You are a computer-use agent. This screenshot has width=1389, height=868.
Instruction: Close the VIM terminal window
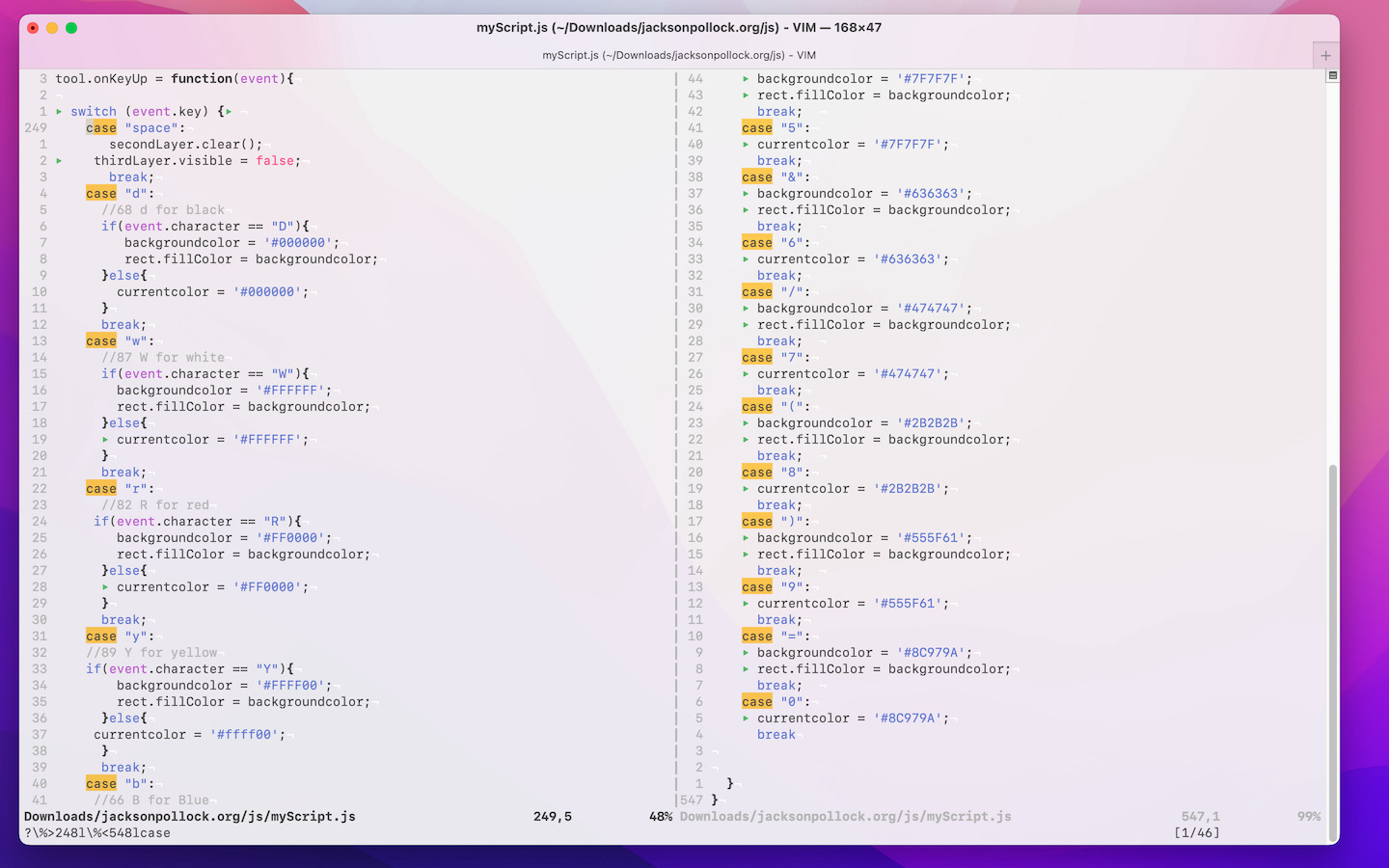point(33,28)
